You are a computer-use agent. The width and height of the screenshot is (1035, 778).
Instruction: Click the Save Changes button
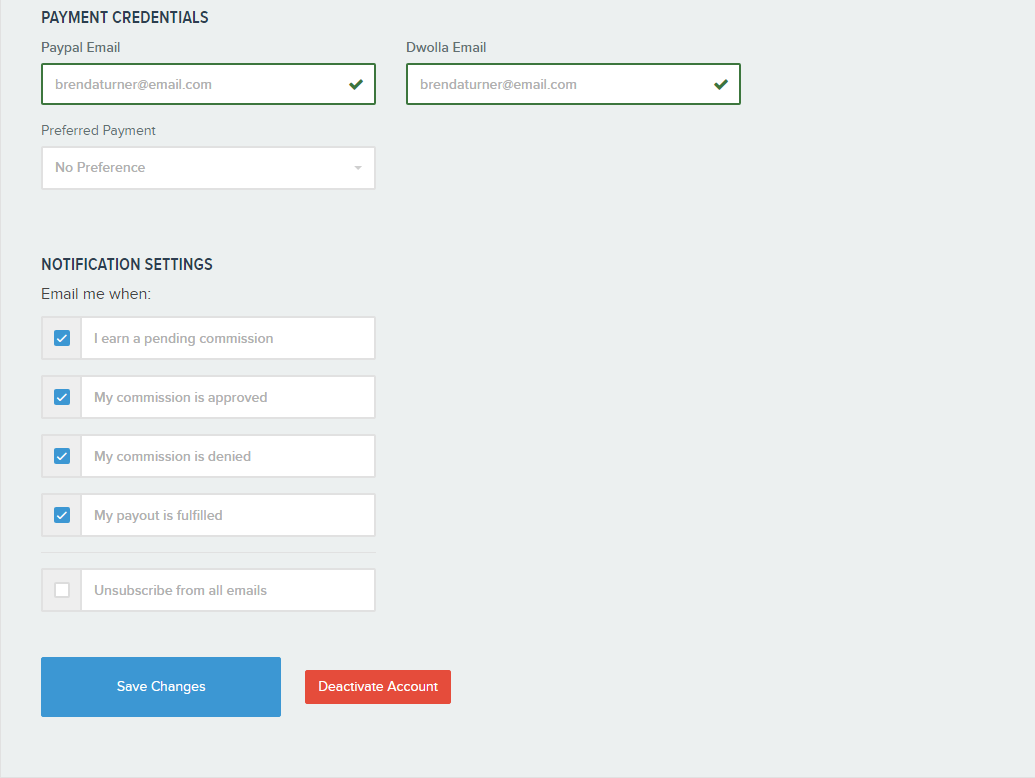[161, 686]
